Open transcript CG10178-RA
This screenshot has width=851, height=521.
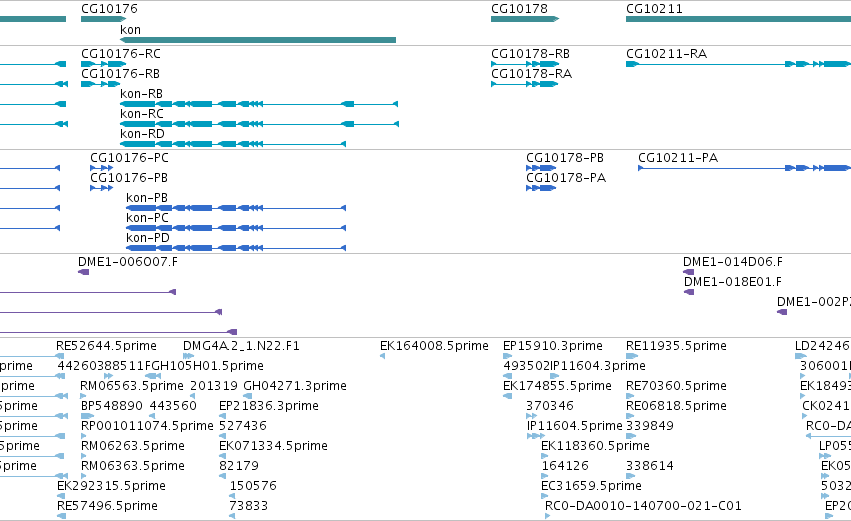click(531, 74)
